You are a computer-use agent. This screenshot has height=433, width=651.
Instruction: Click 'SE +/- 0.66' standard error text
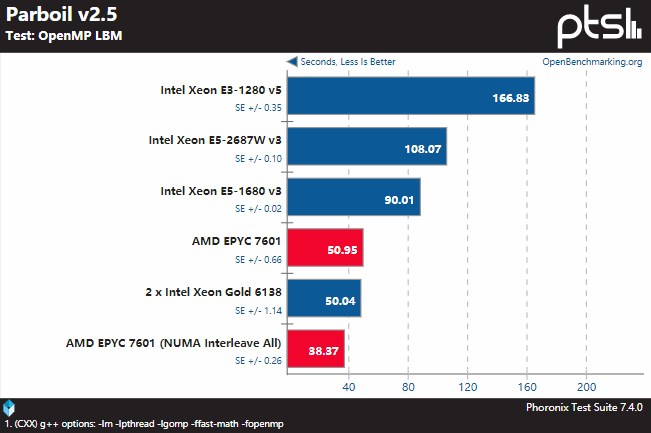pos(258,259)
